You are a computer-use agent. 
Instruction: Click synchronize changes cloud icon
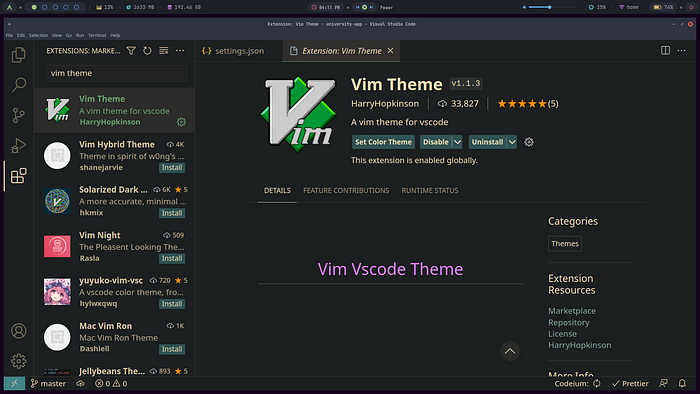point(80,383)
